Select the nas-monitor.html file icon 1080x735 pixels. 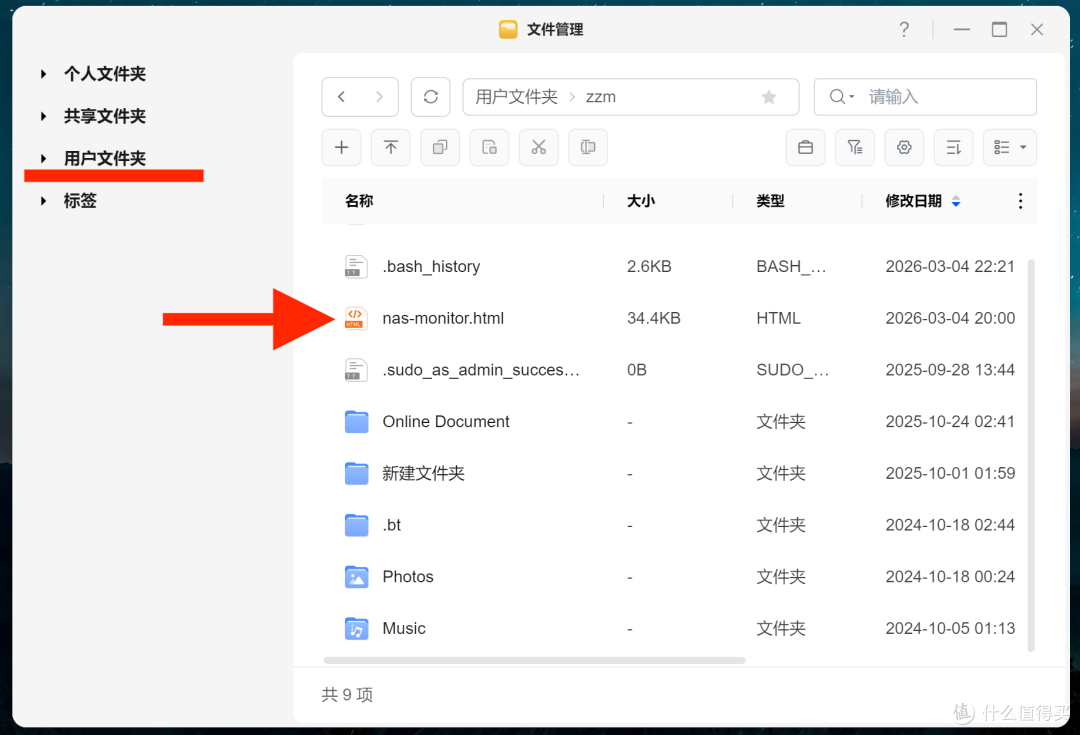point(356,318)
